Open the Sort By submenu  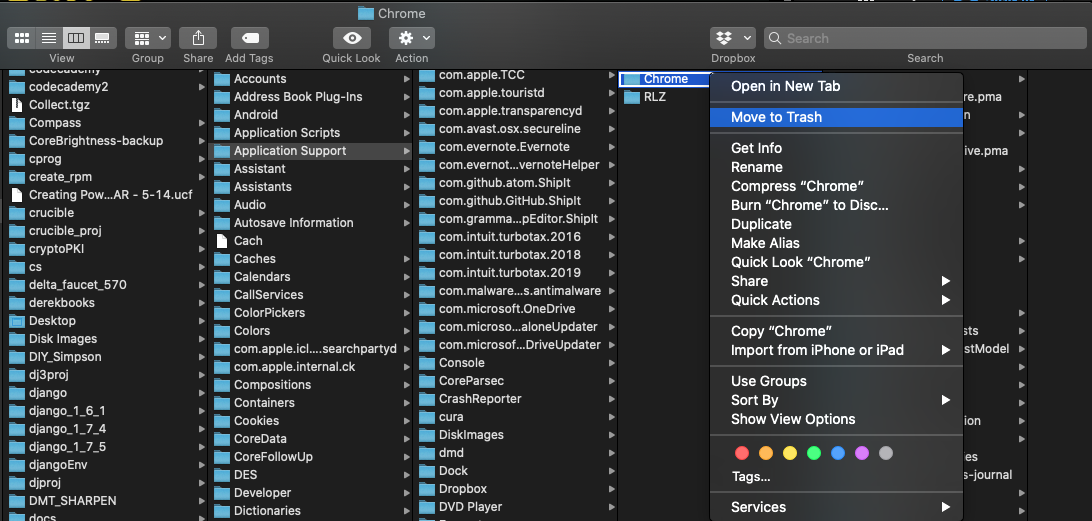pyautogui.click(x=836, y=400)
